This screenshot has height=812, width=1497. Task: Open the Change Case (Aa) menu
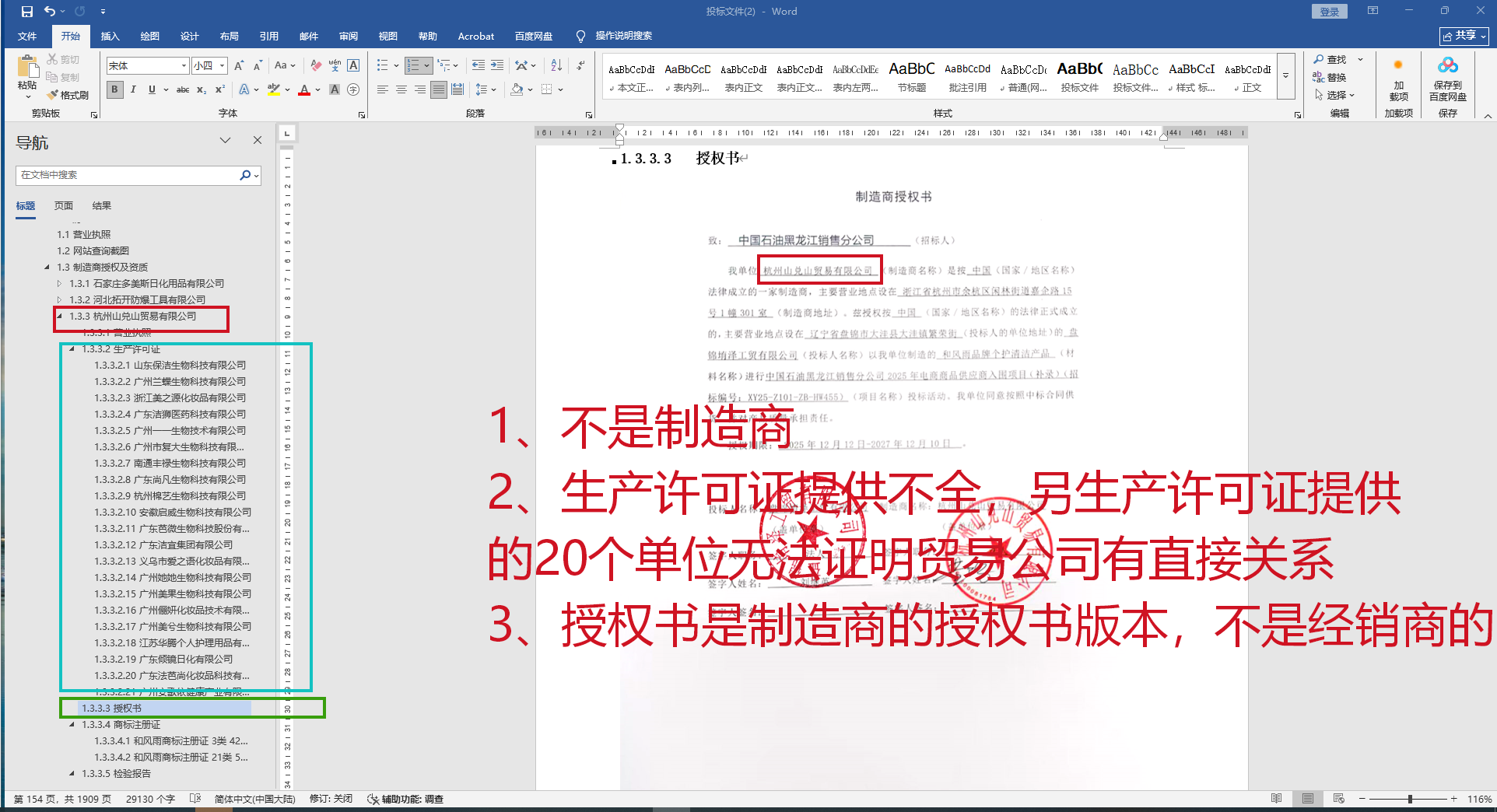(x=285, y=66)
